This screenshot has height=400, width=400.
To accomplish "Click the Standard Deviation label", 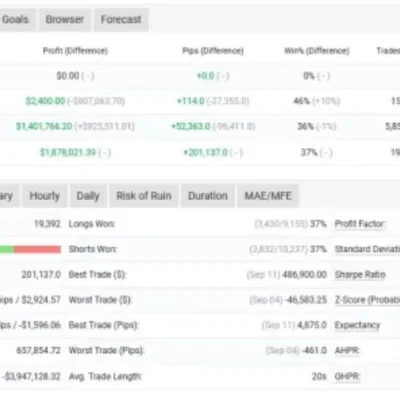I will 367,249.
